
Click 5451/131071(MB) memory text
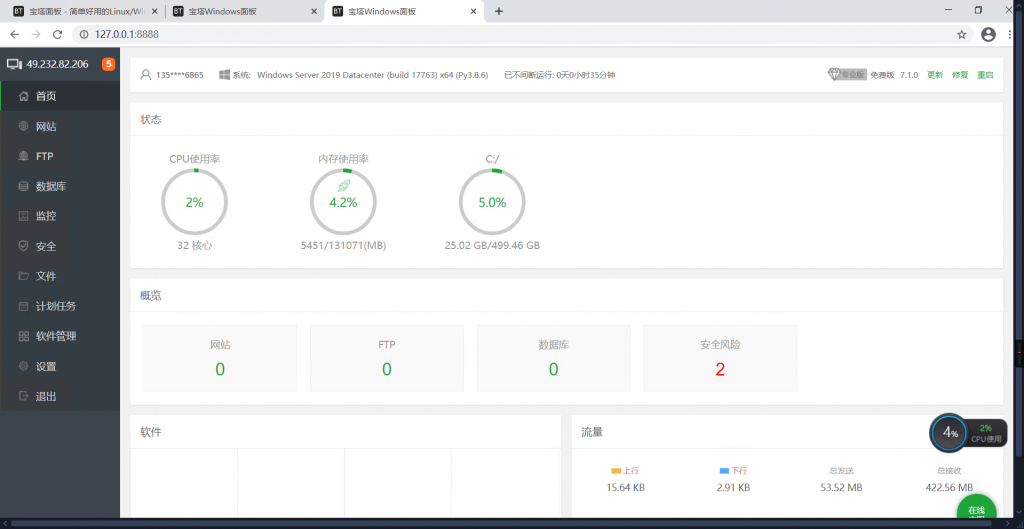pyautogui.click(x=343, y=246)
